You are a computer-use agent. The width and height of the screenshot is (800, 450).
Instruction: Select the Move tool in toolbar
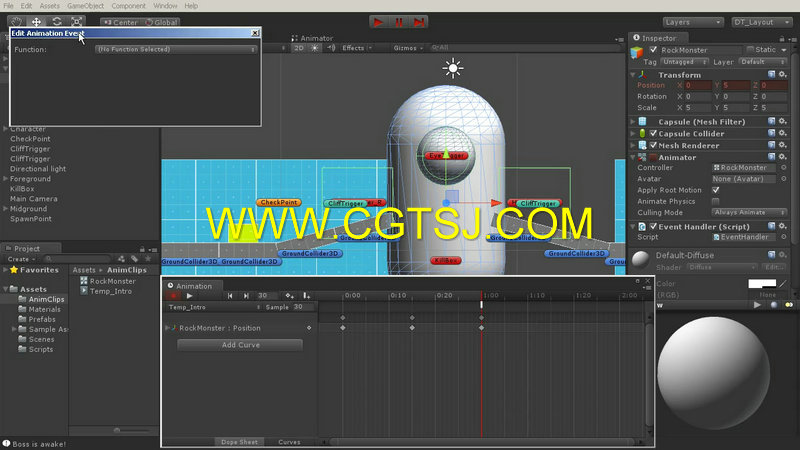[36, 22]
